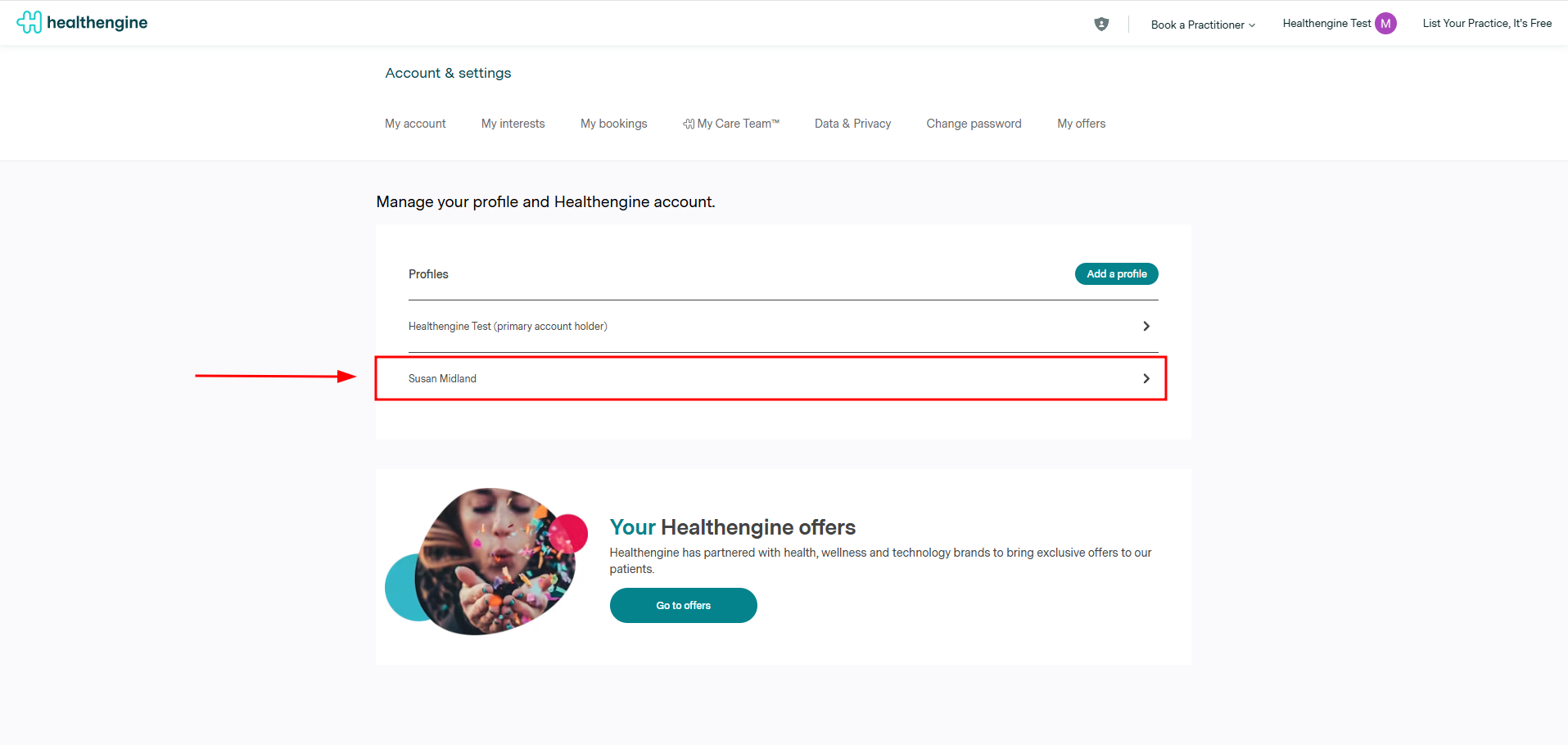Click the Healthengine logo in header
The width and height of the screenshot is (1568, 745).
click(82, 22)
